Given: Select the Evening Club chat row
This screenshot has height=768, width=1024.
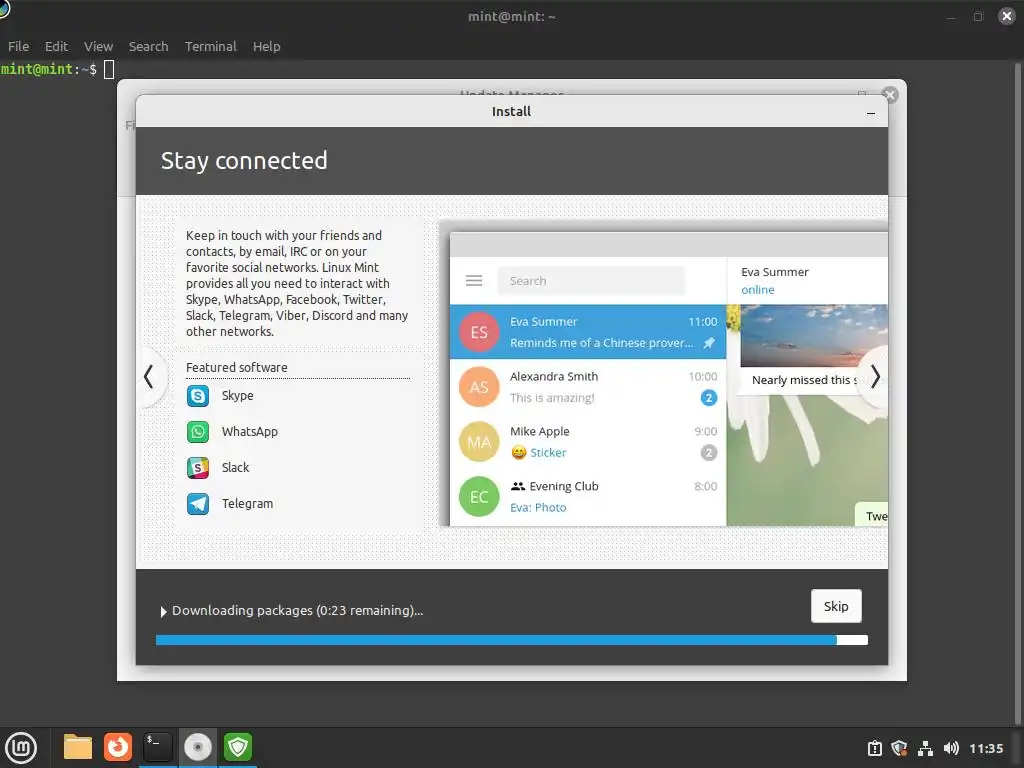Looking at the screenshot, I should 588,496.
